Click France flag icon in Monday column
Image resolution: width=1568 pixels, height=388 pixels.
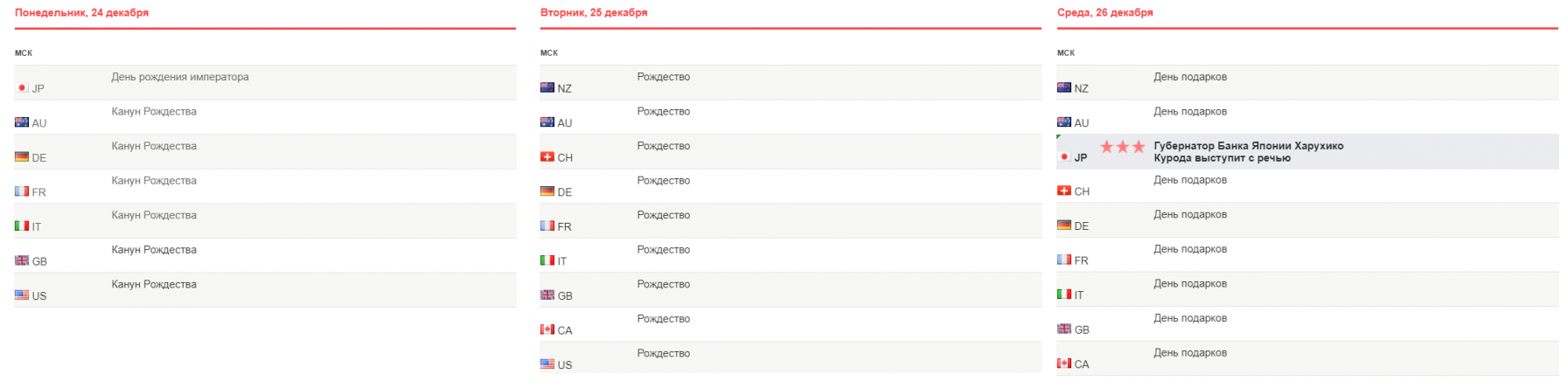22,191
